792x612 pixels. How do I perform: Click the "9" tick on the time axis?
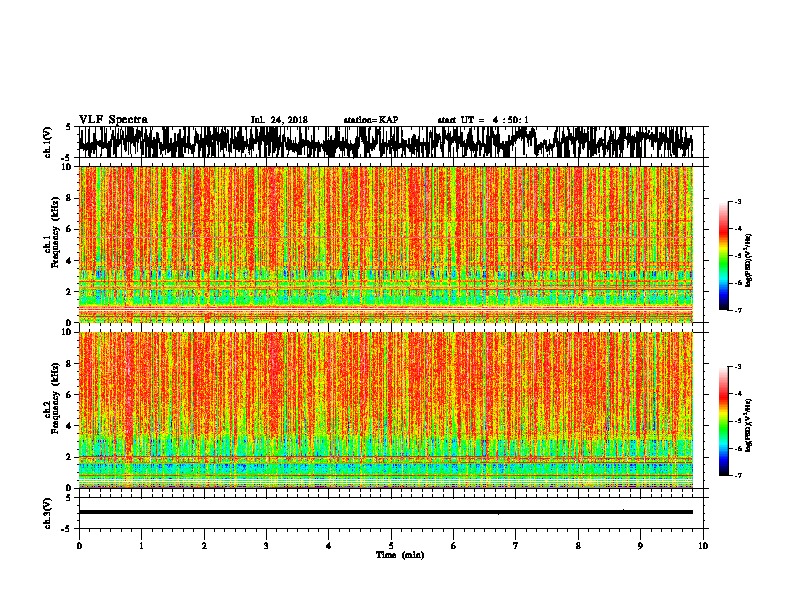point(640,546)
